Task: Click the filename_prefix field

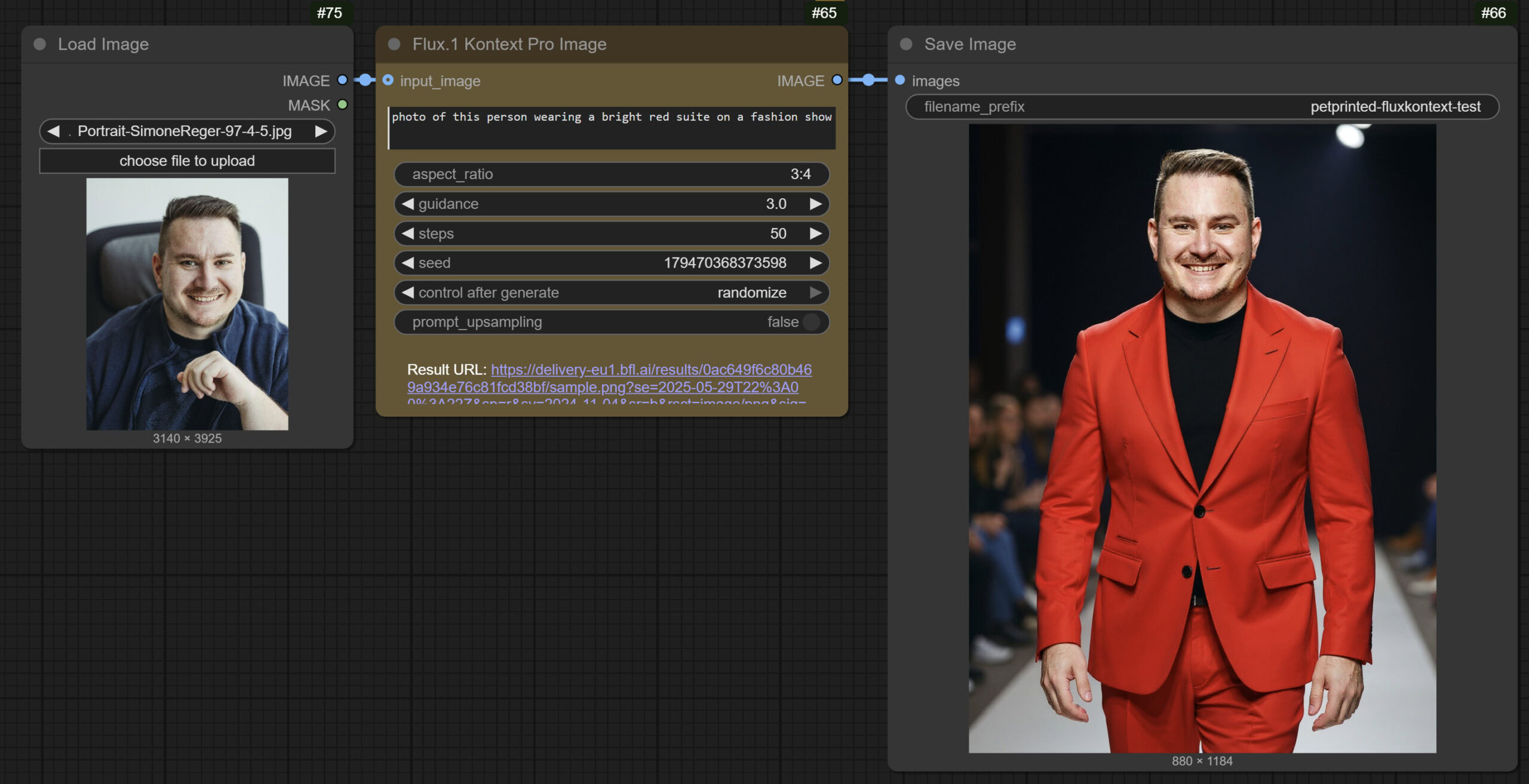Action: (1202, 107)
